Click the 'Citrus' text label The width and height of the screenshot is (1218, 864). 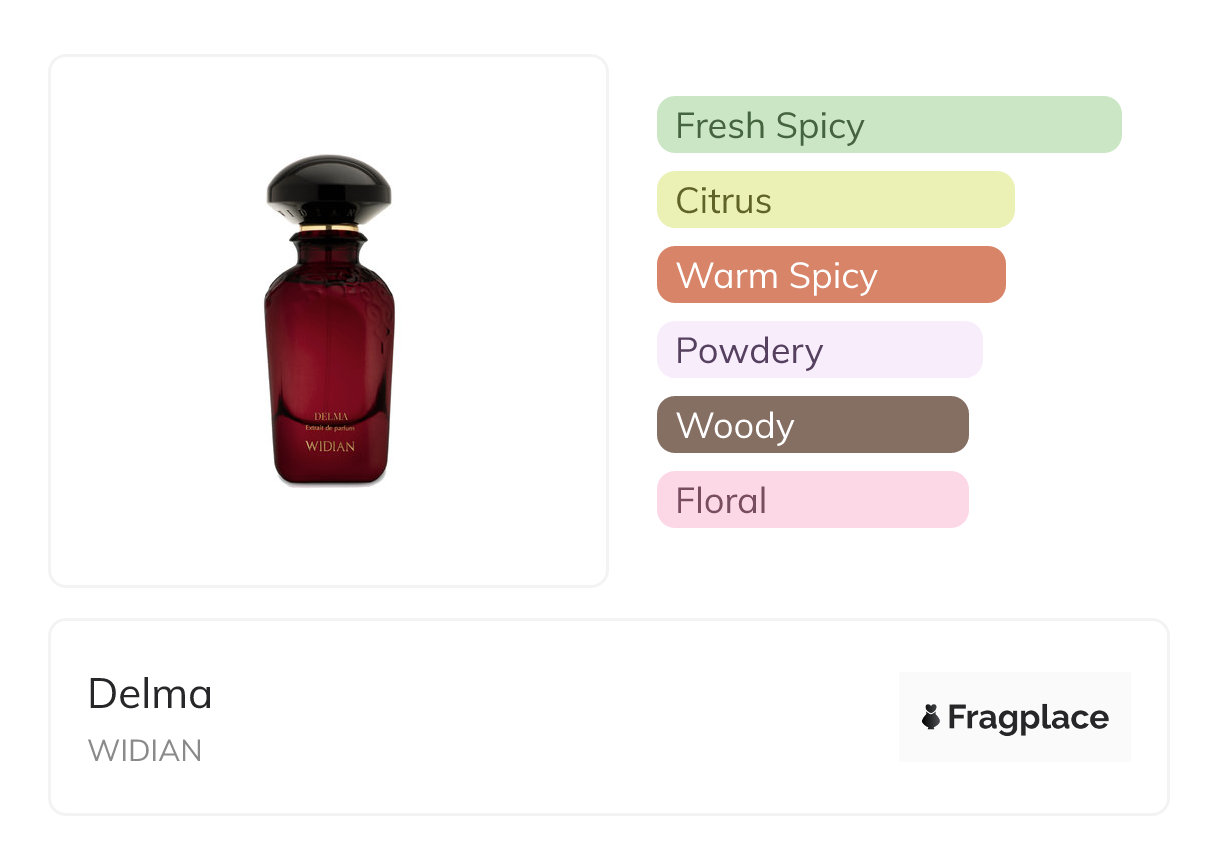point(723,201)
